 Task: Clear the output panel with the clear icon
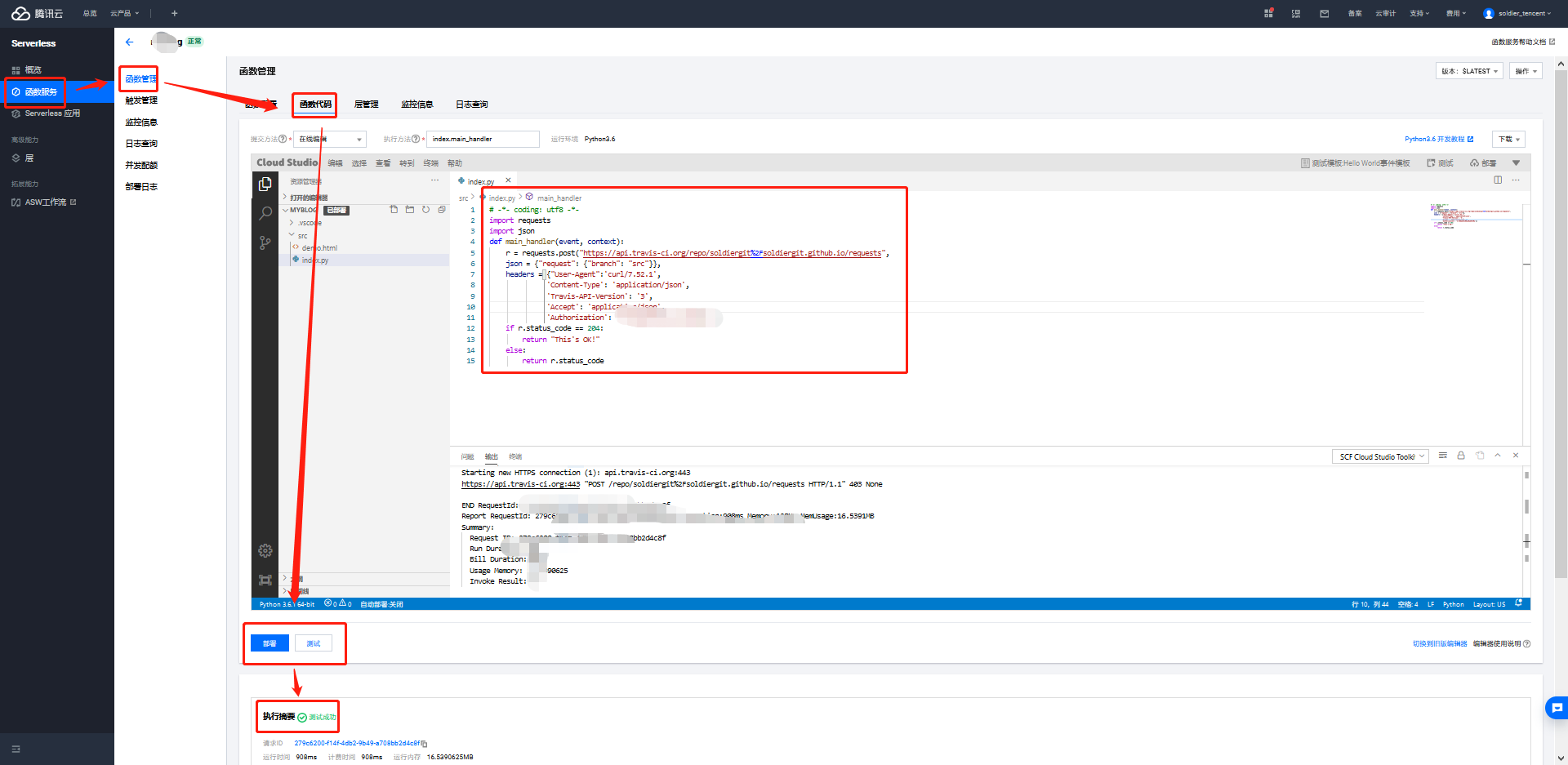[x=1443, y=456]
